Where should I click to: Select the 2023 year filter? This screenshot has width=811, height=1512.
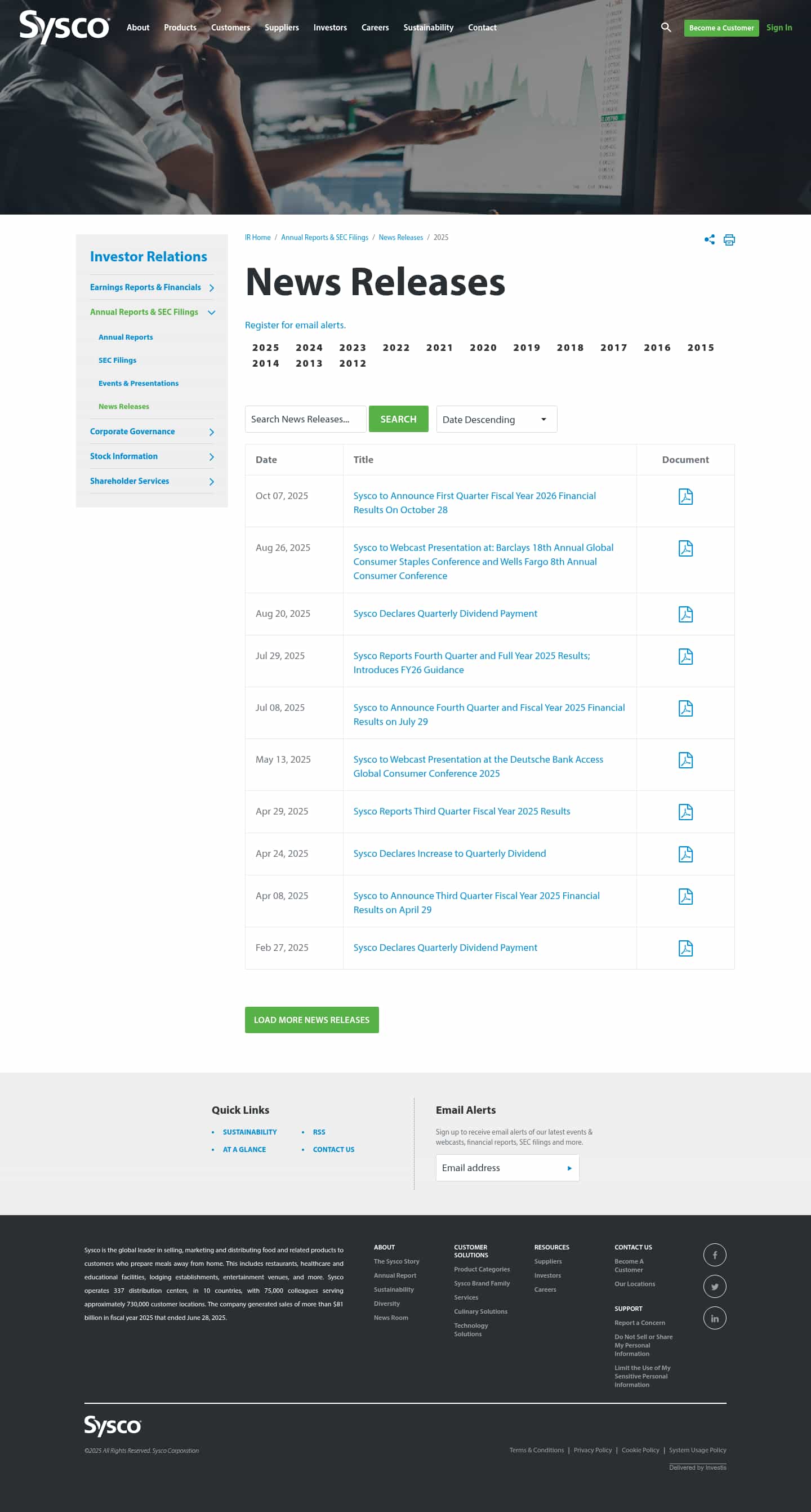pos(353,348)
